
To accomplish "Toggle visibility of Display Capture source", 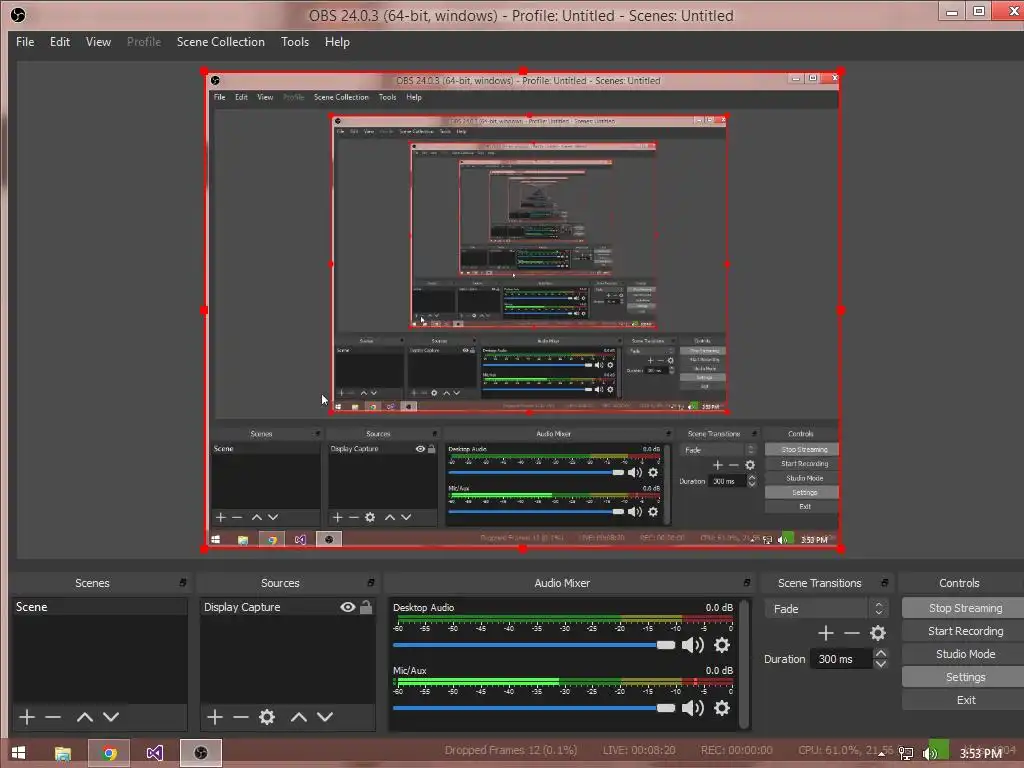I will pos(347,607).
